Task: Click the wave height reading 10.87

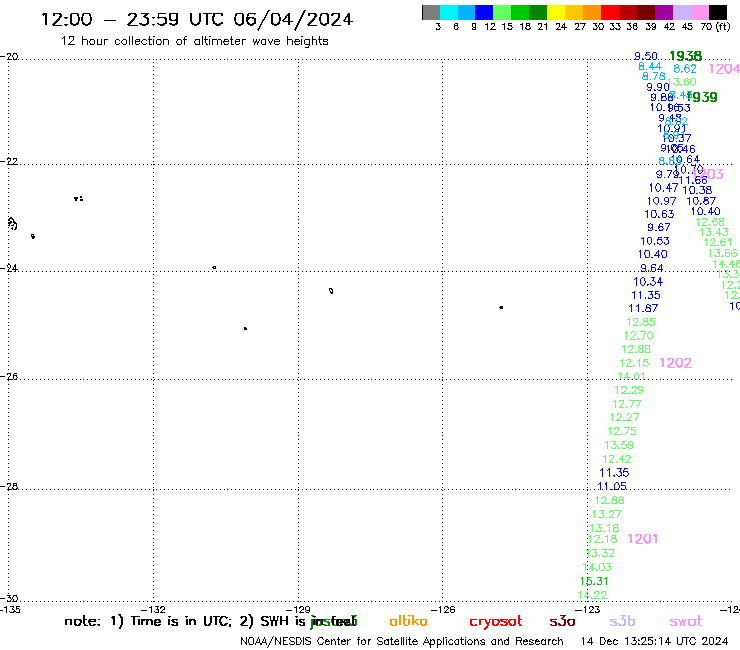Action: click(x=701, y=201)
